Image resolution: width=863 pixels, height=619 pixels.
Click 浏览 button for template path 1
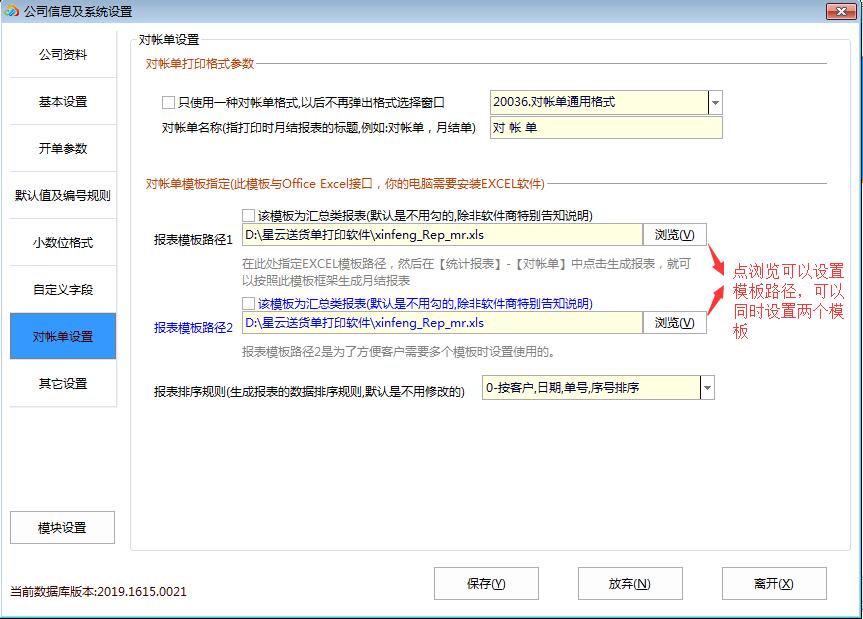point(675,235)
